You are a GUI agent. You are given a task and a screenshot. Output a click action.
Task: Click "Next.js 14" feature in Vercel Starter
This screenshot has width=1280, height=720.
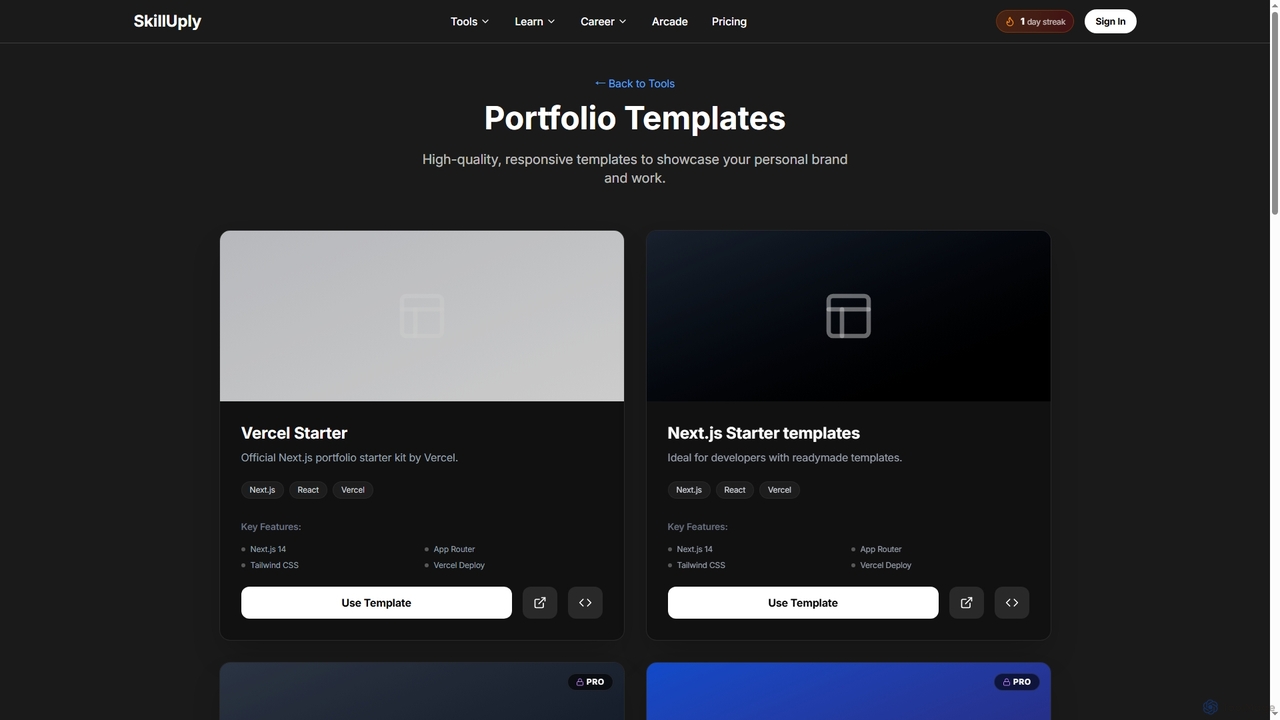268,549
